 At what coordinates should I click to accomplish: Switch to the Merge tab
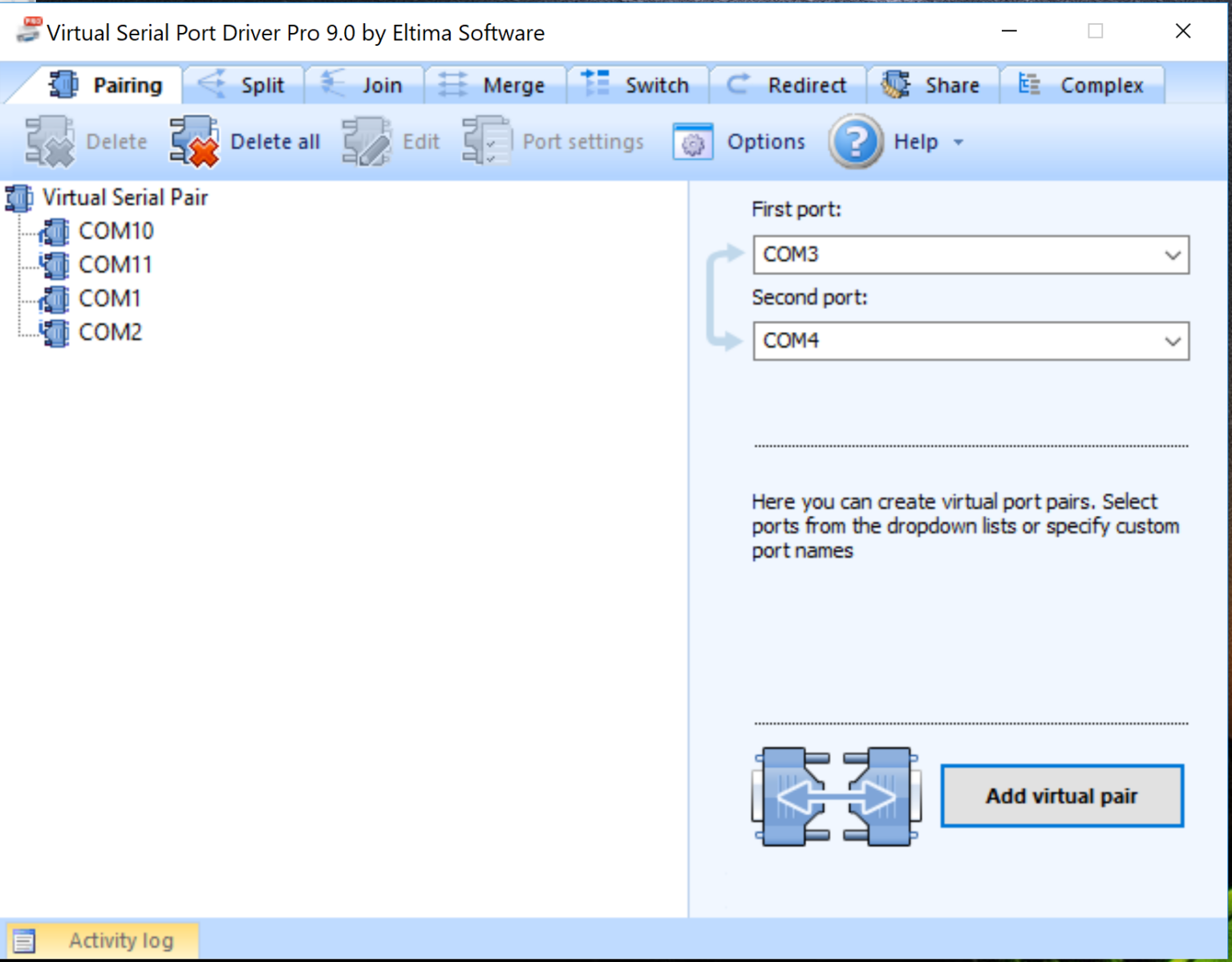tap(496, 84)
